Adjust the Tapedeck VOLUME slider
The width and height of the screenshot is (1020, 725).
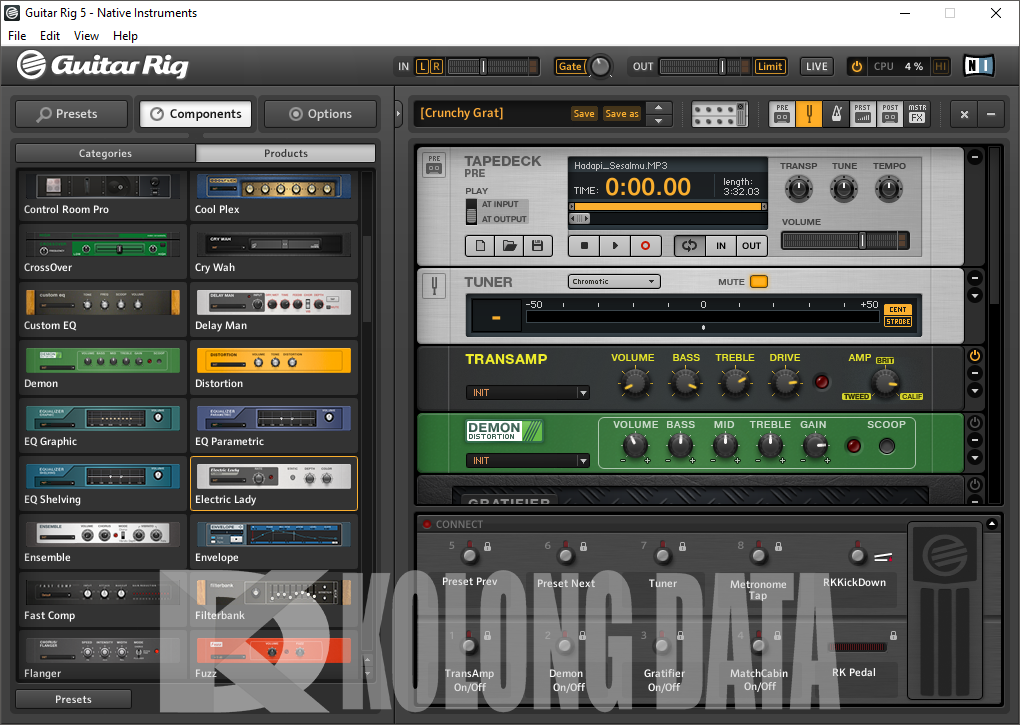coord(845,241)
